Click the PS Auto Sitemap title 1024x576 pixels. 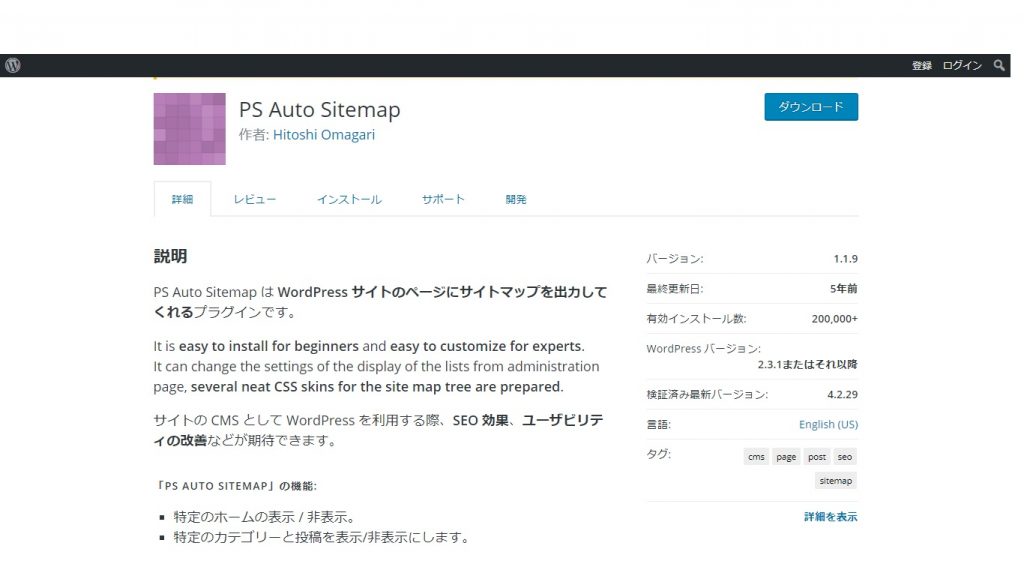[319, 109]
